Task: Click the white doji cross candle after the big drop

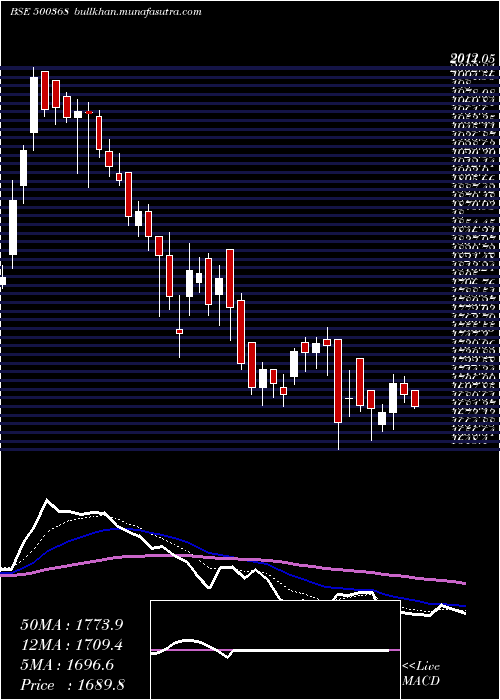Action: [x=349, y=398]
